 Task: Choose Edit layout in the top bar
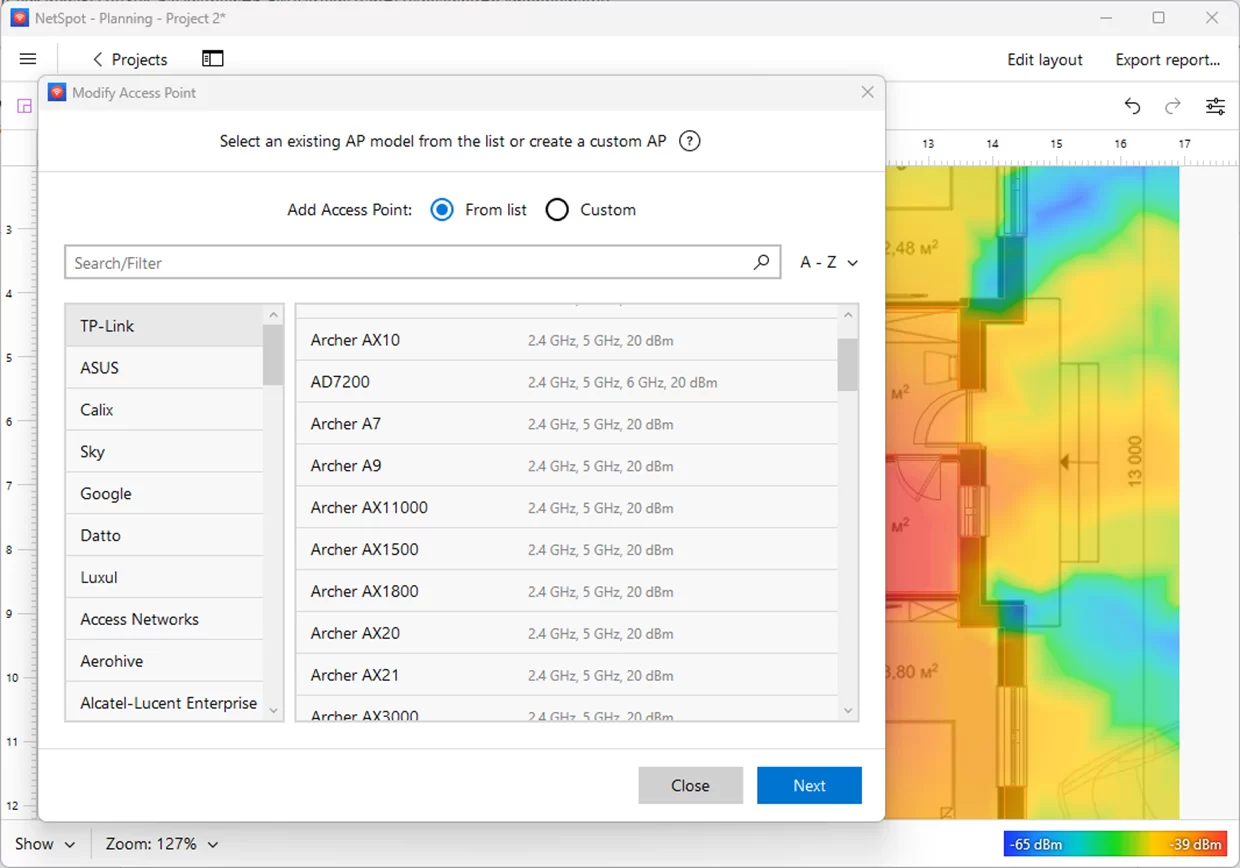point(1044,59)
